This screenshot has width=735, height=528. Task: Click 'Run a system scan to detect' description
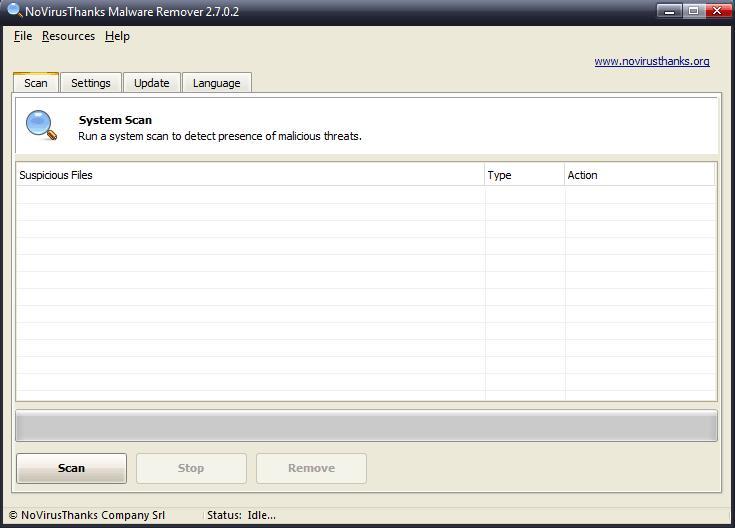[220, 136]
